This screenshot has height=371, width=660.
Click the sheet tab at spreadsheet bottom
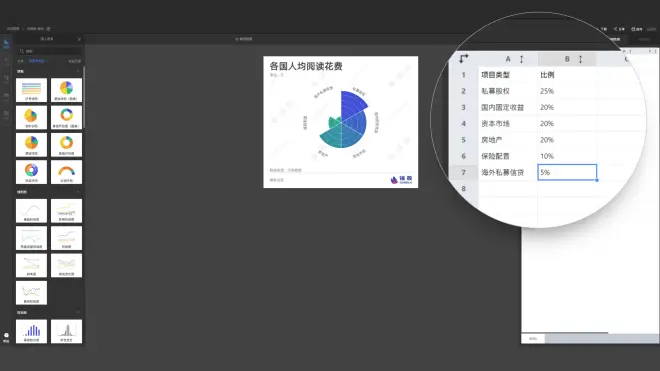pos(533,339)
